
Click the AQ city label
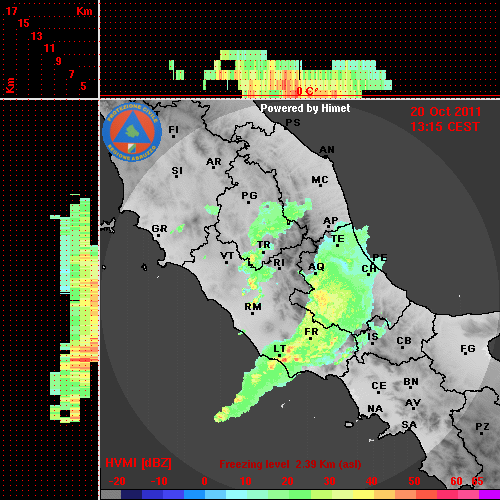point(316,267)
